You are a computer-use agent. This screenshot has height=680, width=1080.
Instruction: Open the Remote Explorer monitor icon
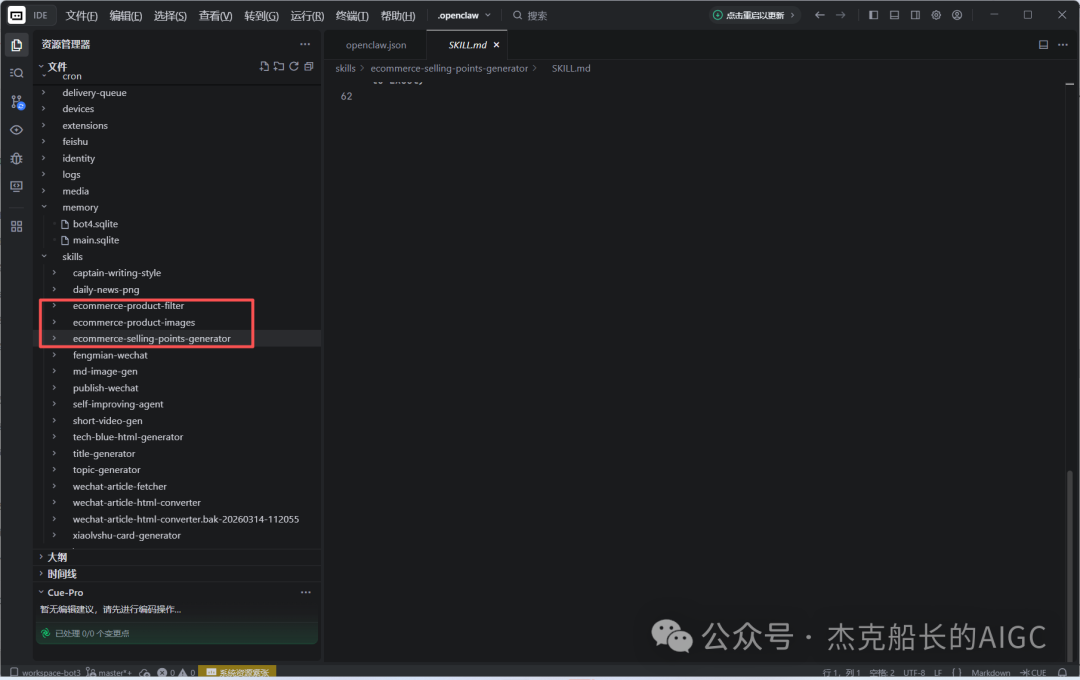17,187
